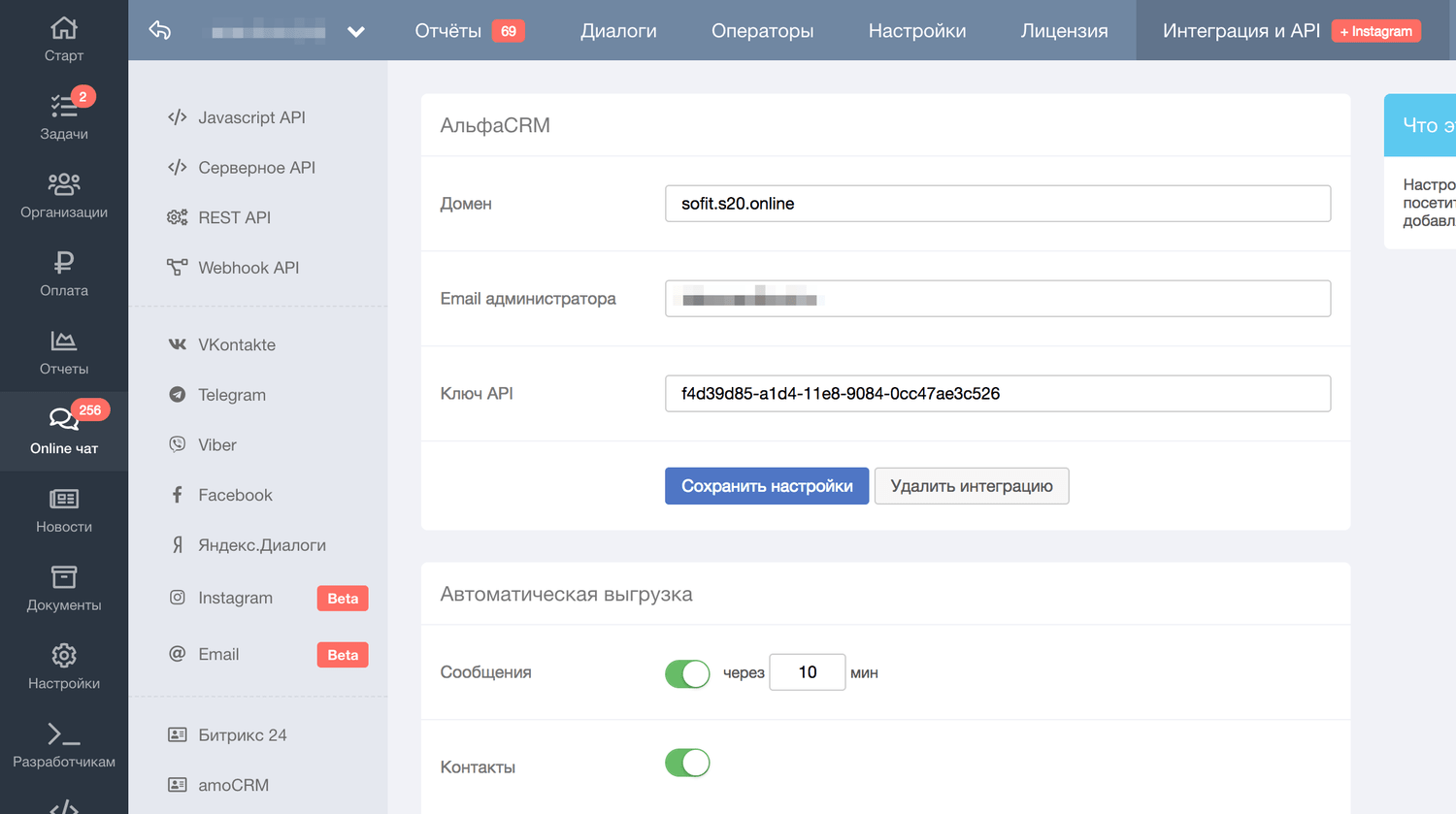Click the REST API gears icon
Image resolution: width=1456 pixels, height=814 pixels.
click(x=177, y=217)
